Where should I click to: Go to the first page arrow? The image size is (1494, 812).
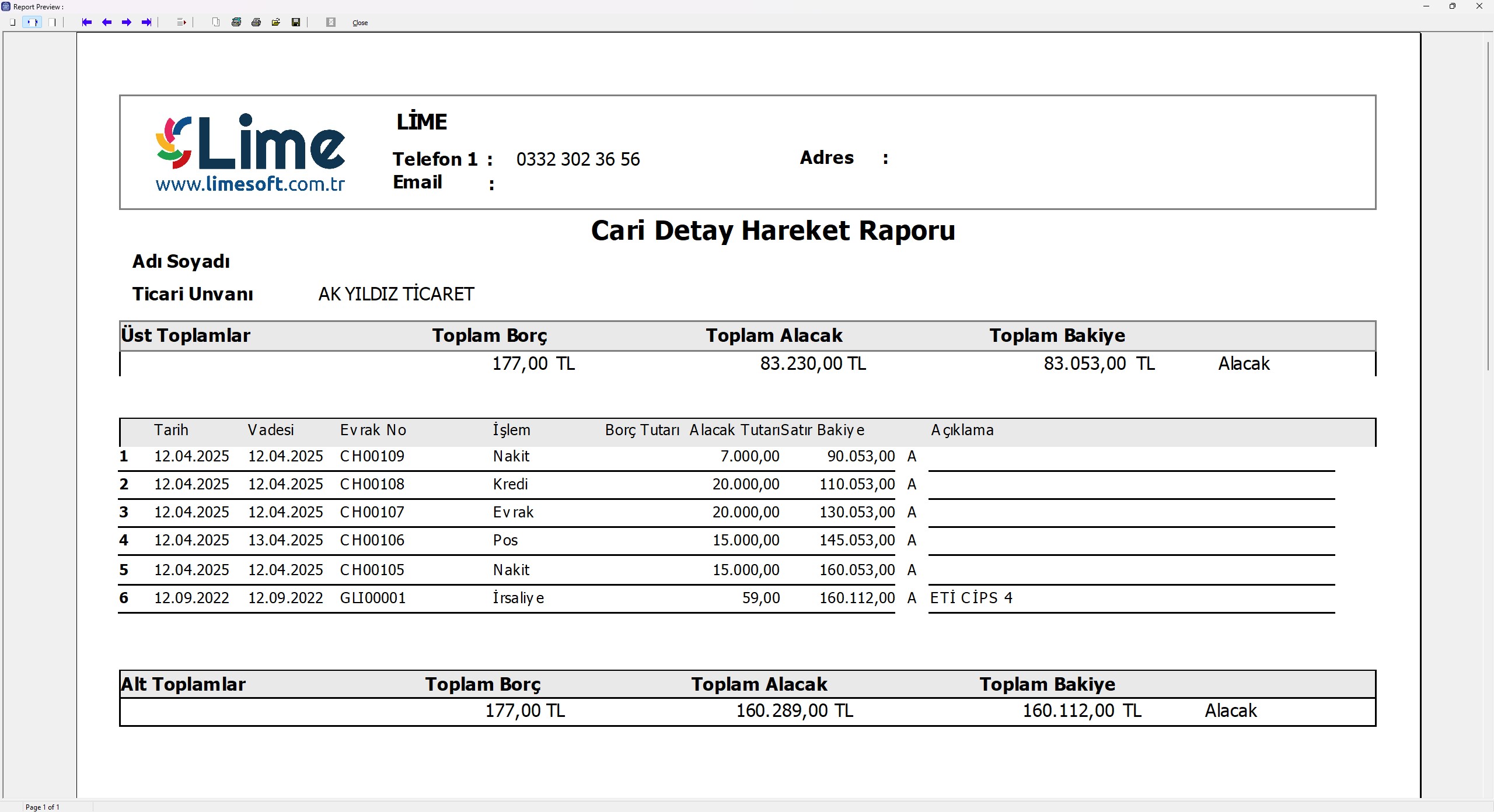click(x=87, y=22)
